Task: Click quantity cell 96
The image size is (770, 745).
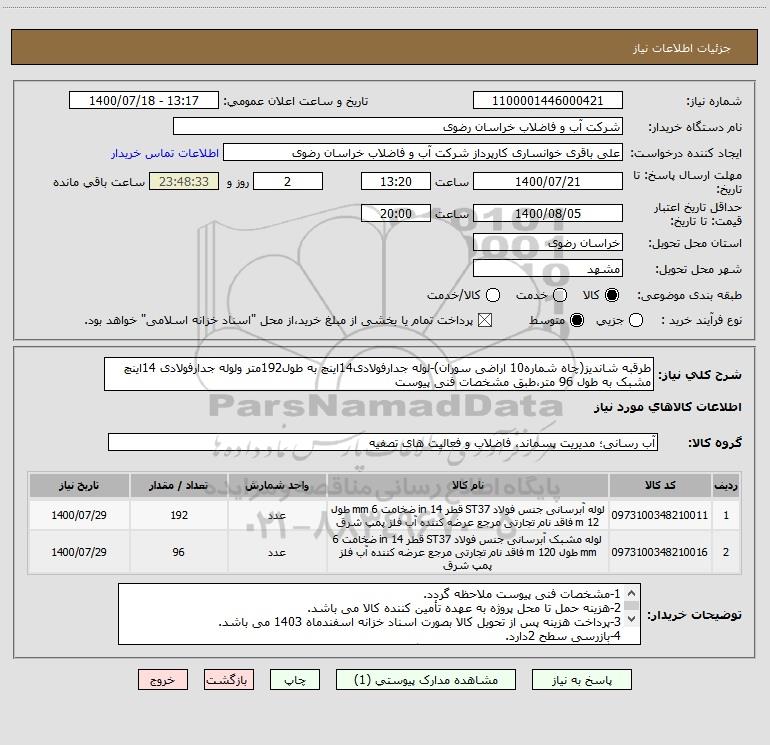Action: (x=179, y=552)
